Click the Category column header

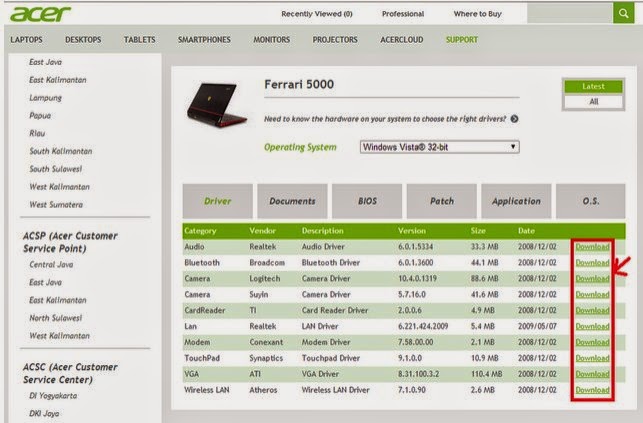pyautogui.click(x=200, y=231)
